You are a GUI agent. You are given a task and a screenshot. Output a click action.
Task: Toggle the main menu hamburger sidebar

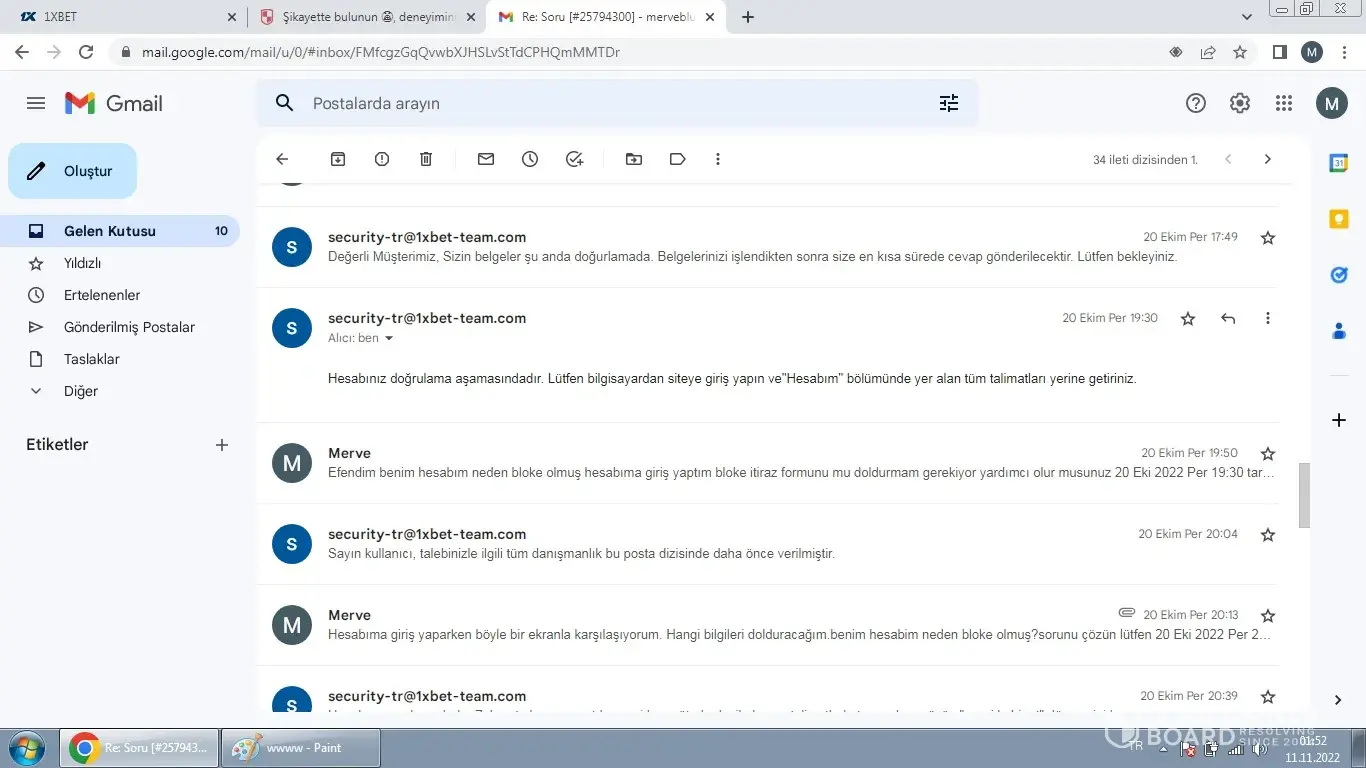click(x=36, y=103)
